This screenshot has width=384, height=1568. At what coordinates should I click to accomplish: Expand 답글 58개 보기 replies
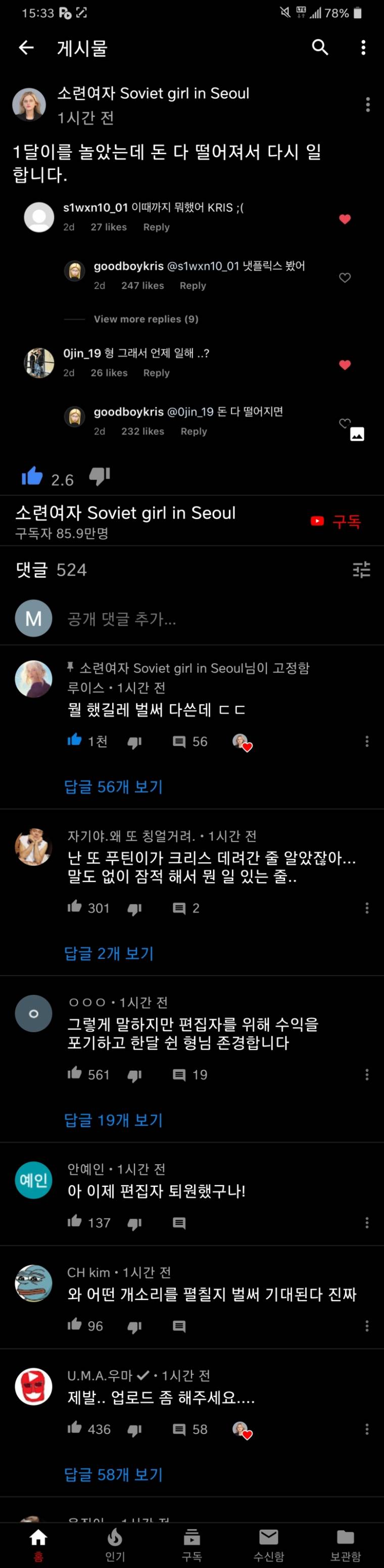pos(114,1475)
